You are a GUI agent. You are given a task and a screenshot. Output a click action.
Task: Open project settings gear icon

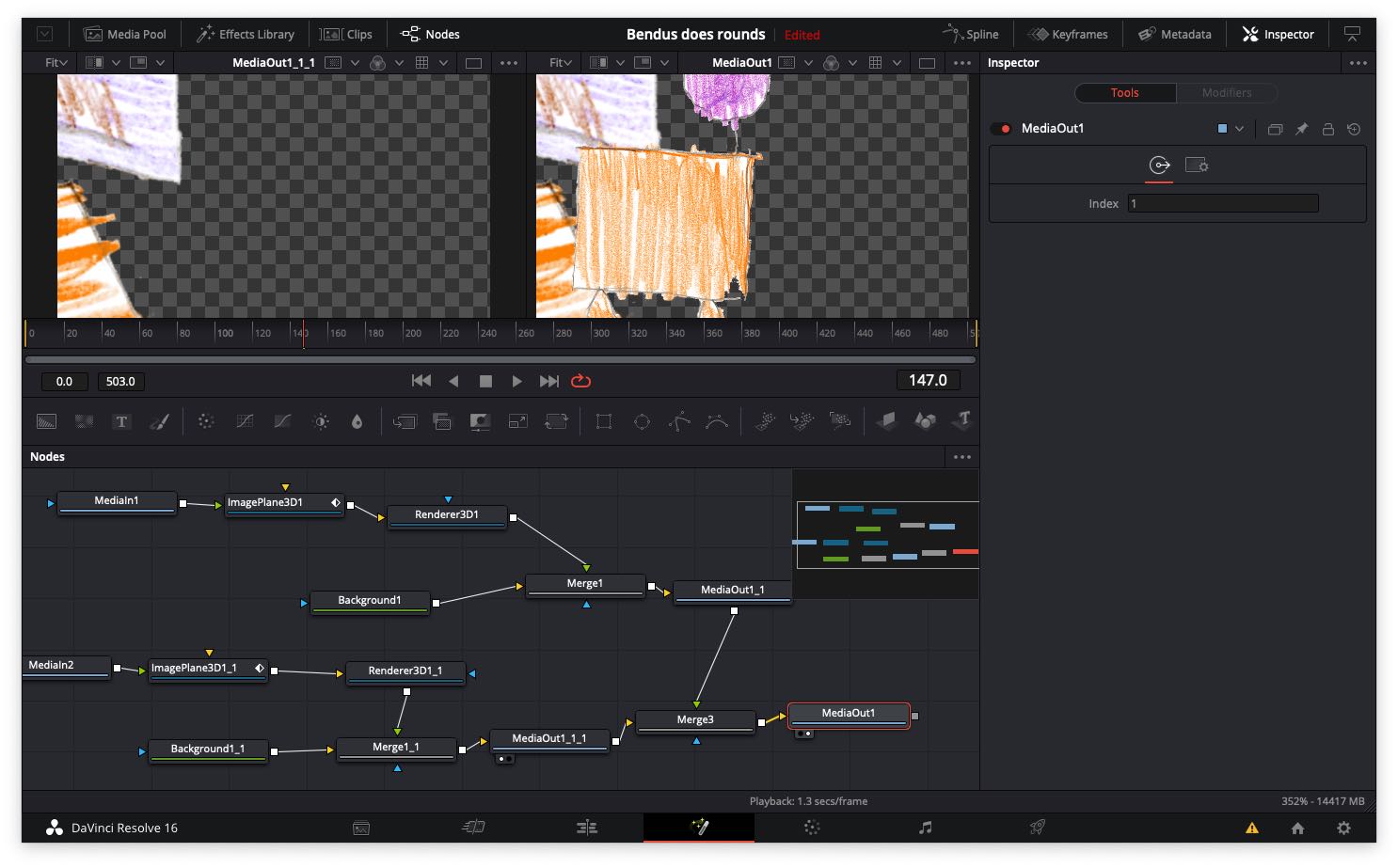[x=1343, y=829]
